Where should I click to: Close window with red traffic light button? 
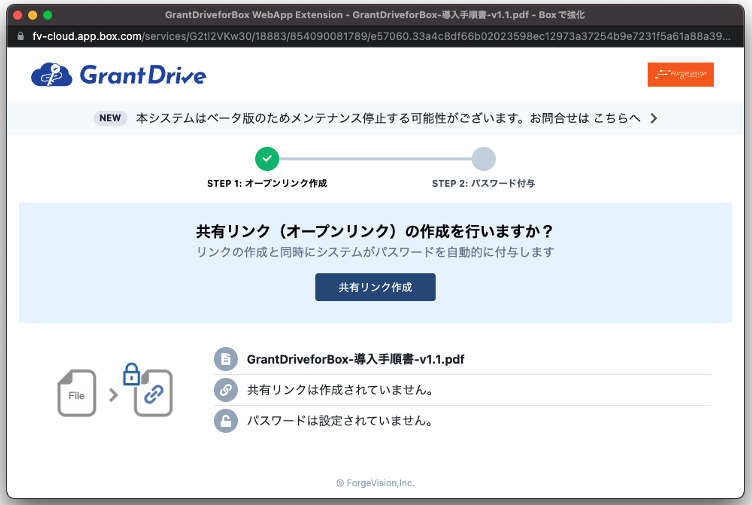(x=18, y=15)
